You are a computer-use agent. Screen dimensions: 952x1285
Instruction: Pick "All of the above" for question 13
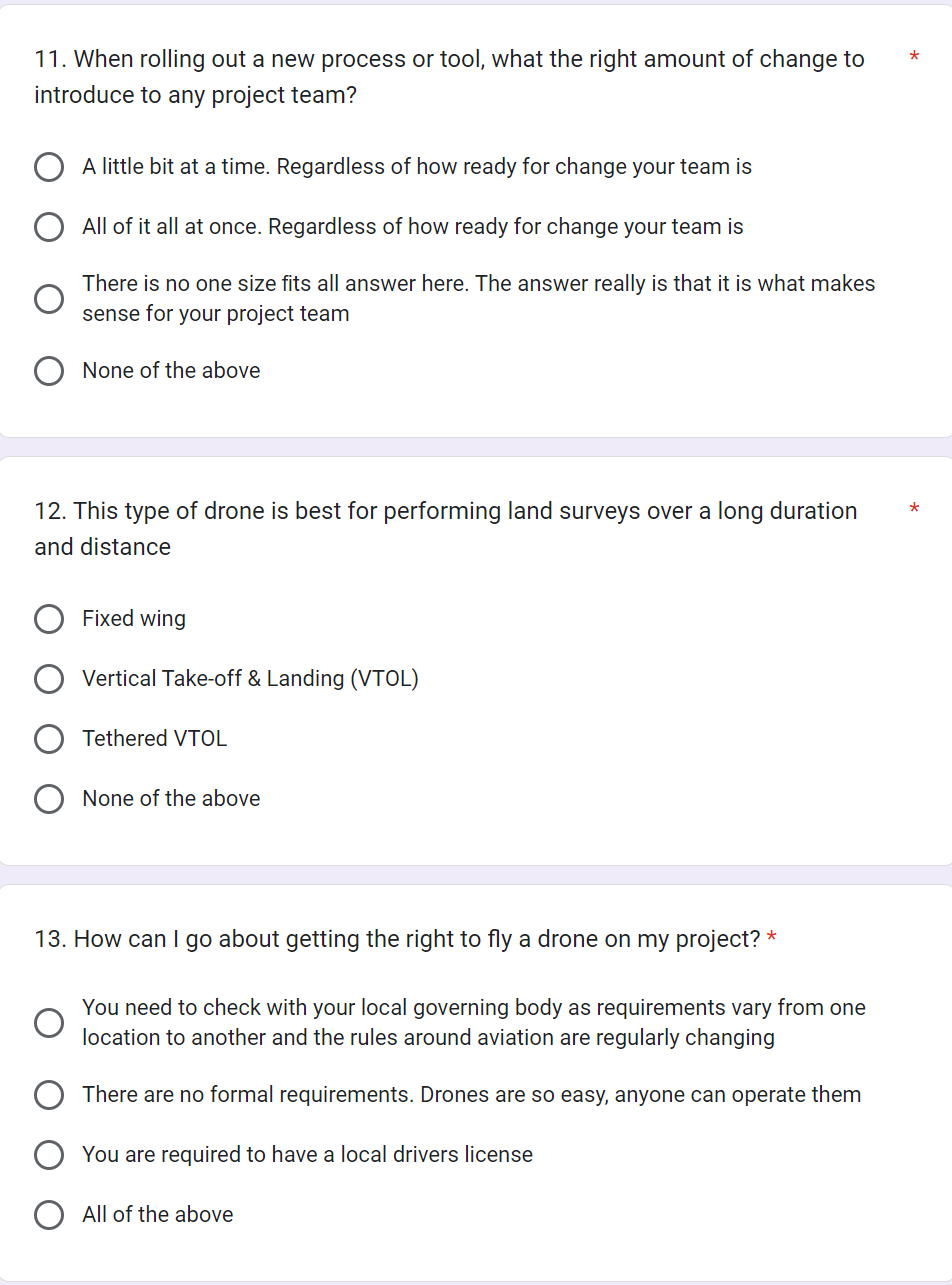coord(49,1215)
